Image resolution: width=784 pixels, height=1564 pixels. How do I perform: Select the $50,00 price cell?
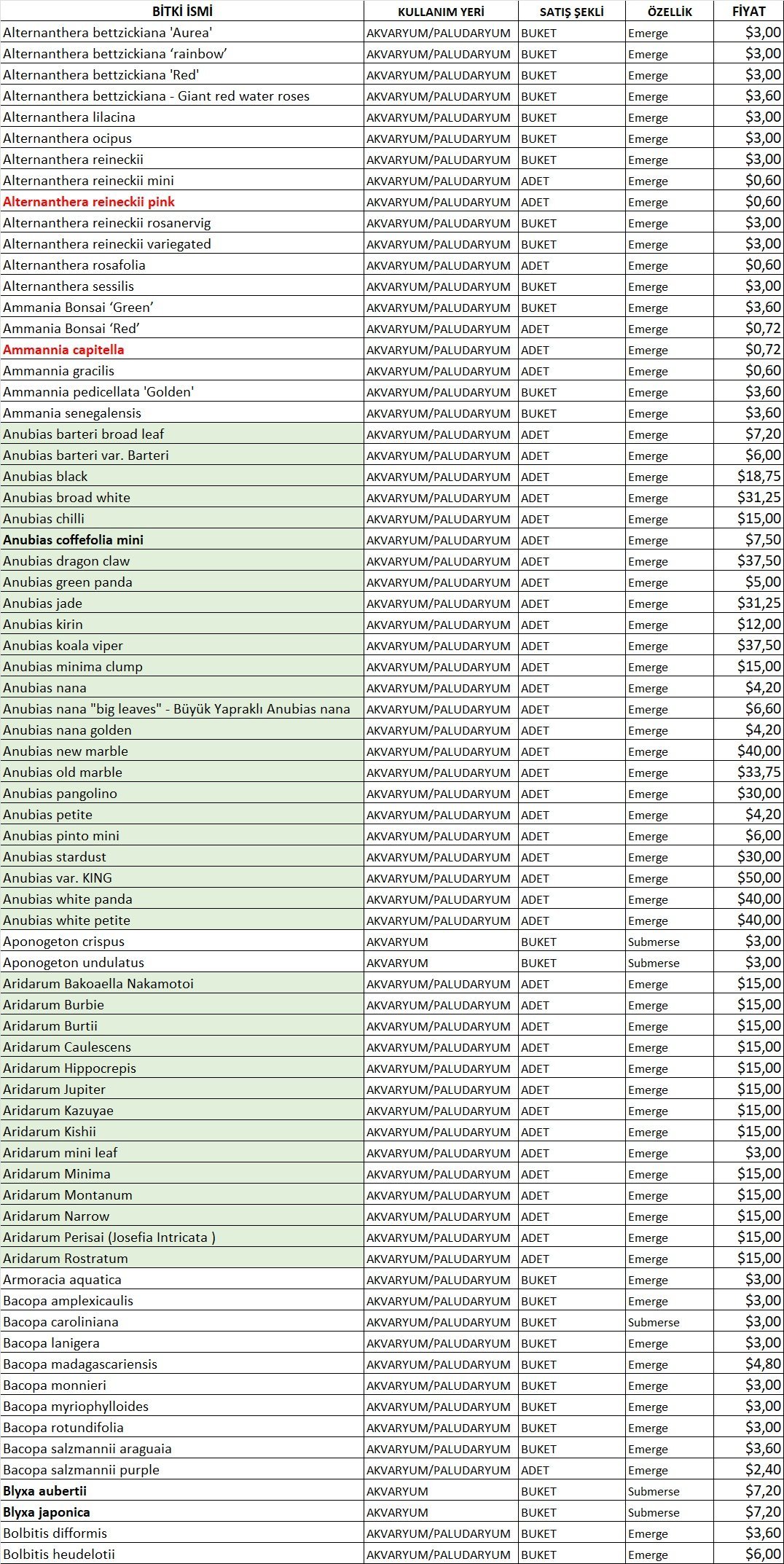(758, 878)
